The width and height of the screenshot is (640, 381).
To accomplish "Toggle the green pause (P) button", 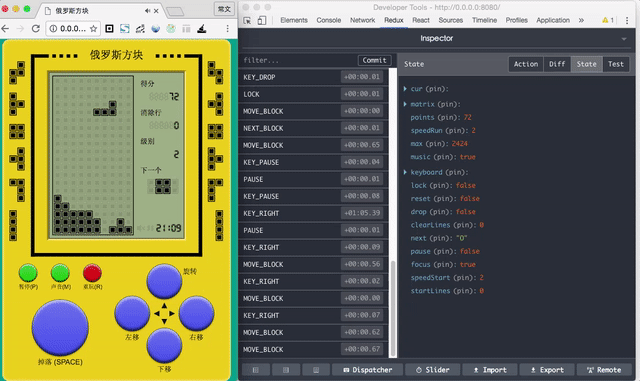I will pyautogui.click(x=28, y=273).
